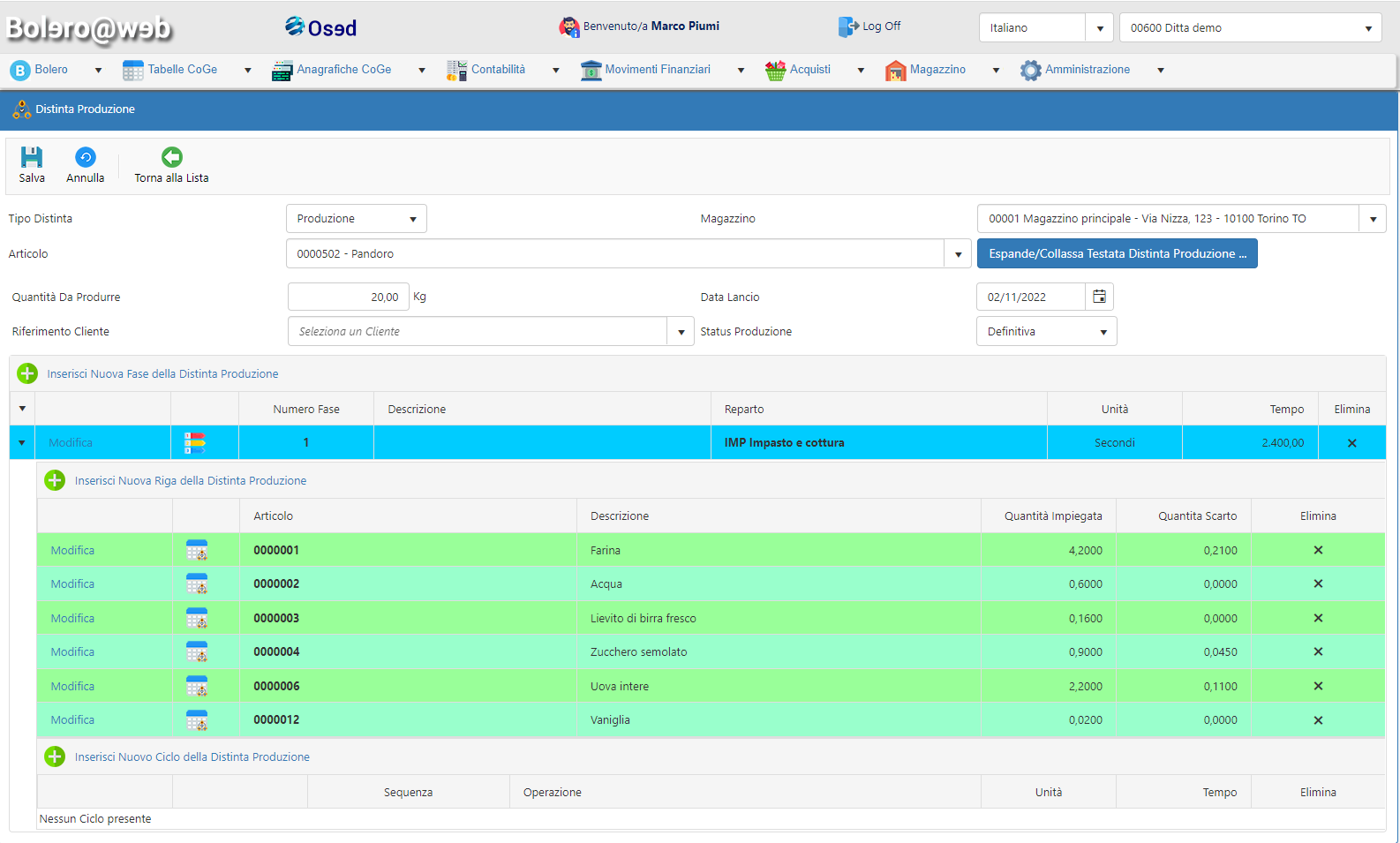Click the Annulla undo icon
Viewport: 1400px width, 843px height.
pos(86,157)
